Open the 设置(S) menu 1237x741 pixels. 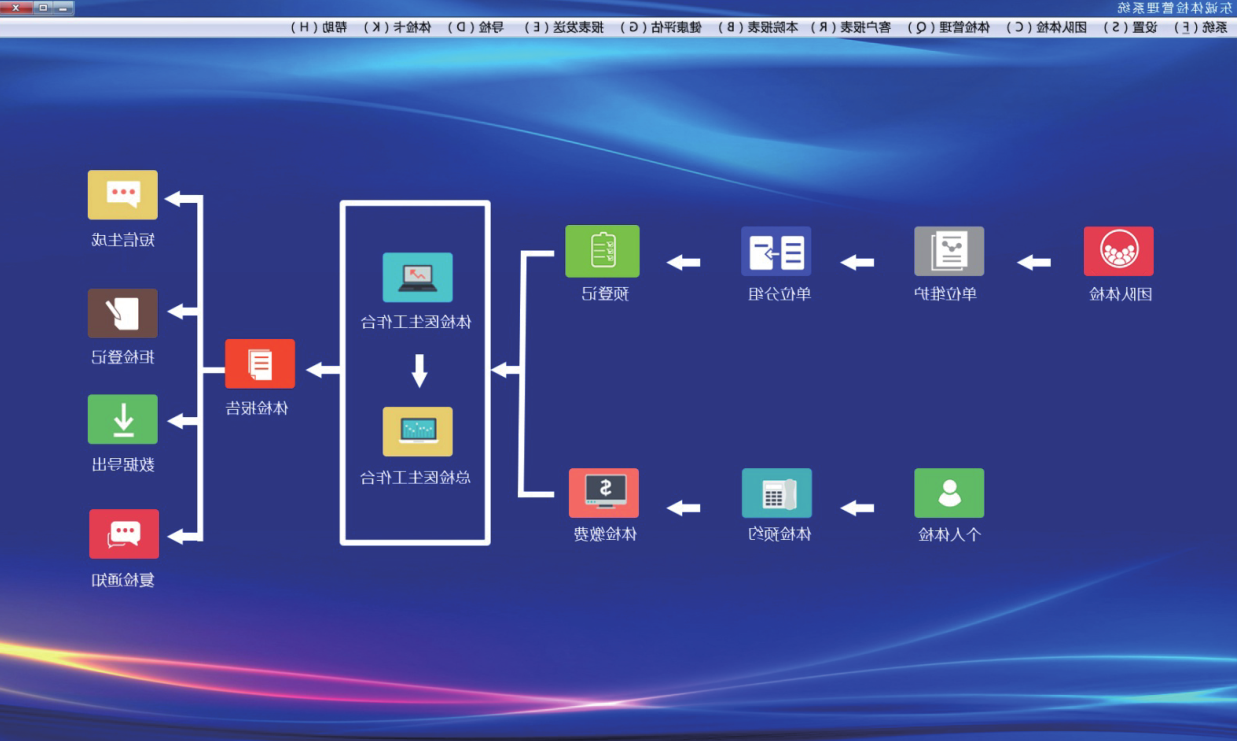pos(1129,27)
